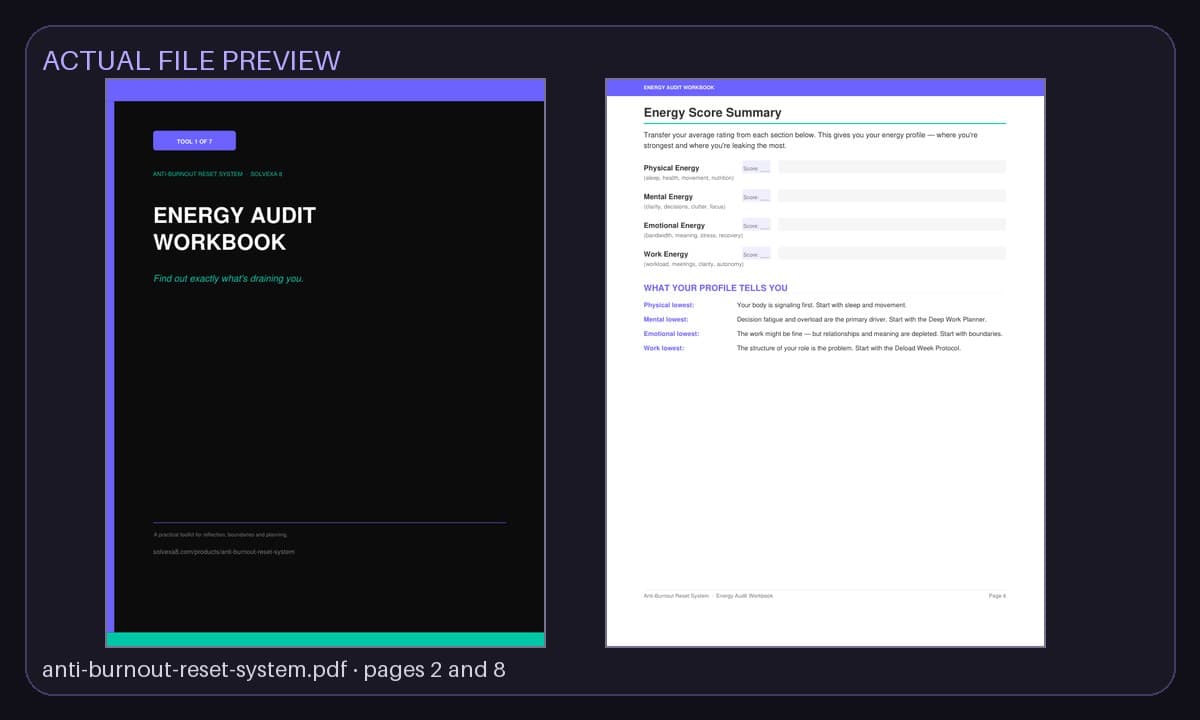This screenshot has width=1200, height=720.
Task: Click the wide notes field beside Physical Energy
Action: [892, 167]
